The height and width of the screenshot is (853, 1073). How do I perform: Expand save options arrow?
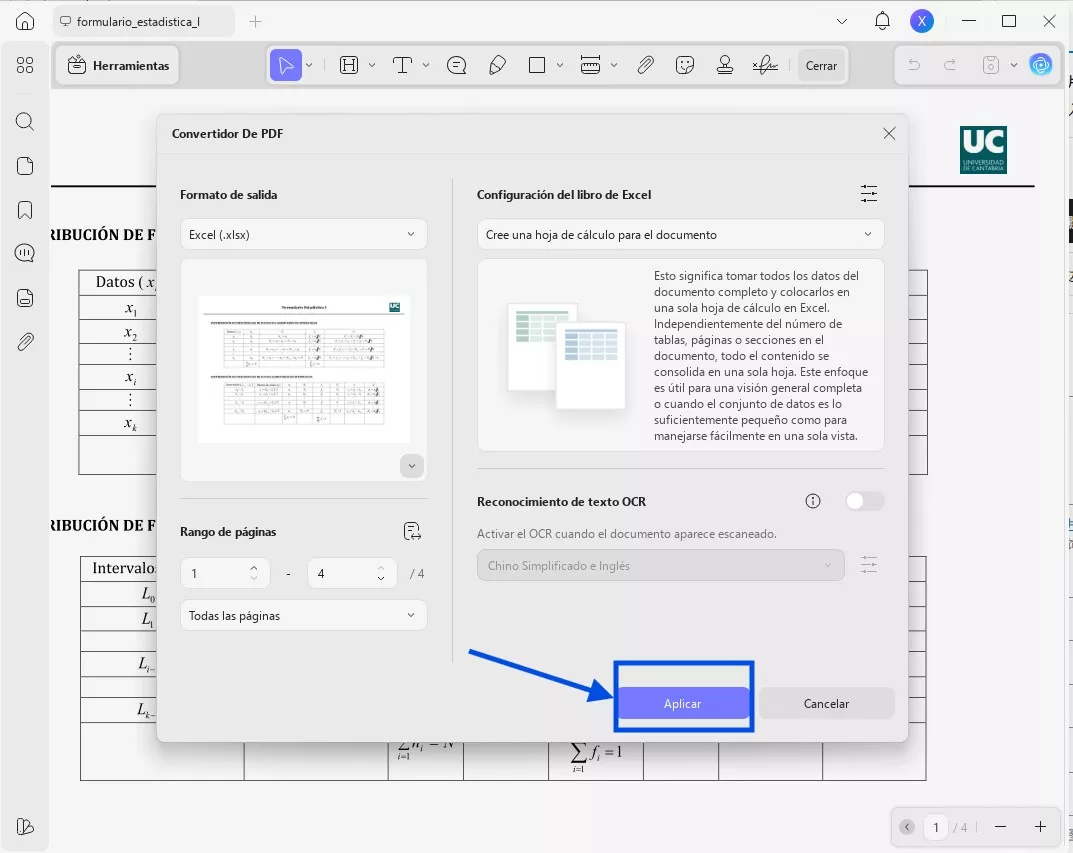click(x=1013, y=66)
